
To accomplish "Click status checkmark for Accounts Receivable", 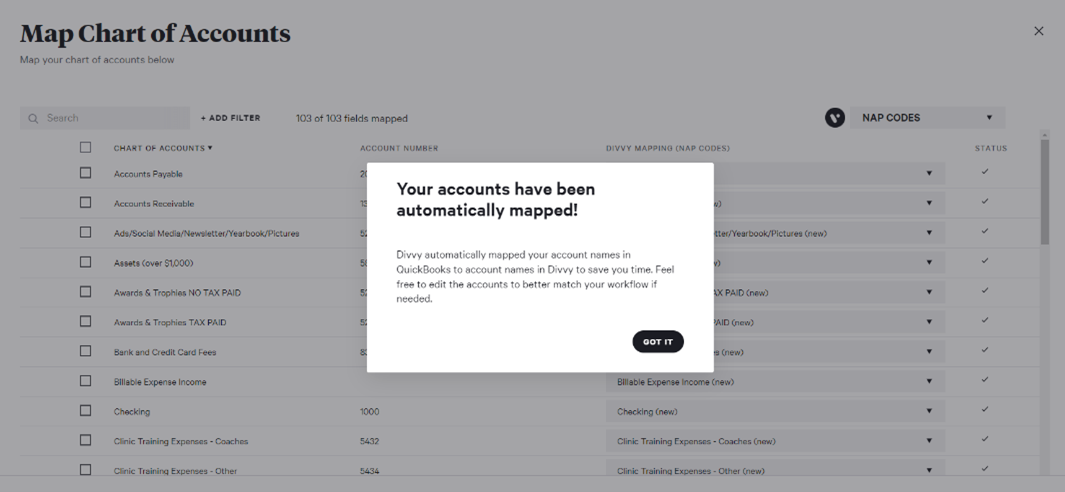I will click(x=985, y=202).
